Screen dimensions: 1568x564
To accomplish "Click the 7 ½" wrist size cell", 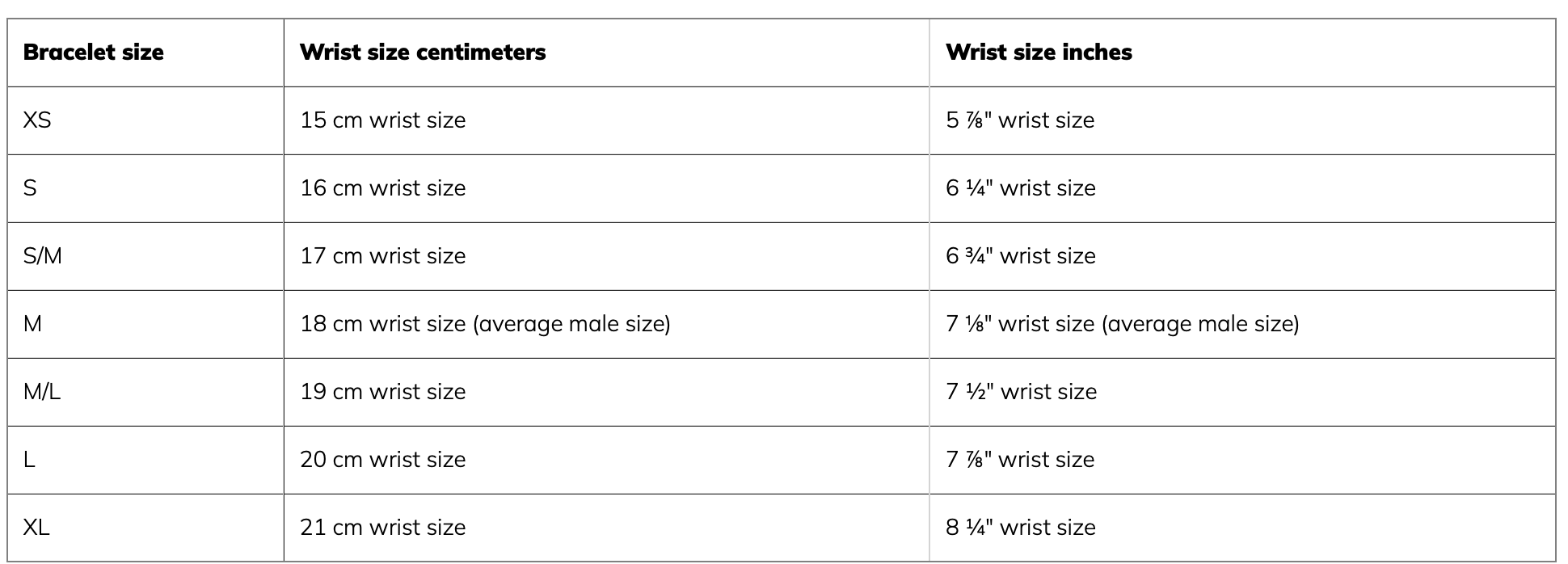I will [x=1022, y=392].
